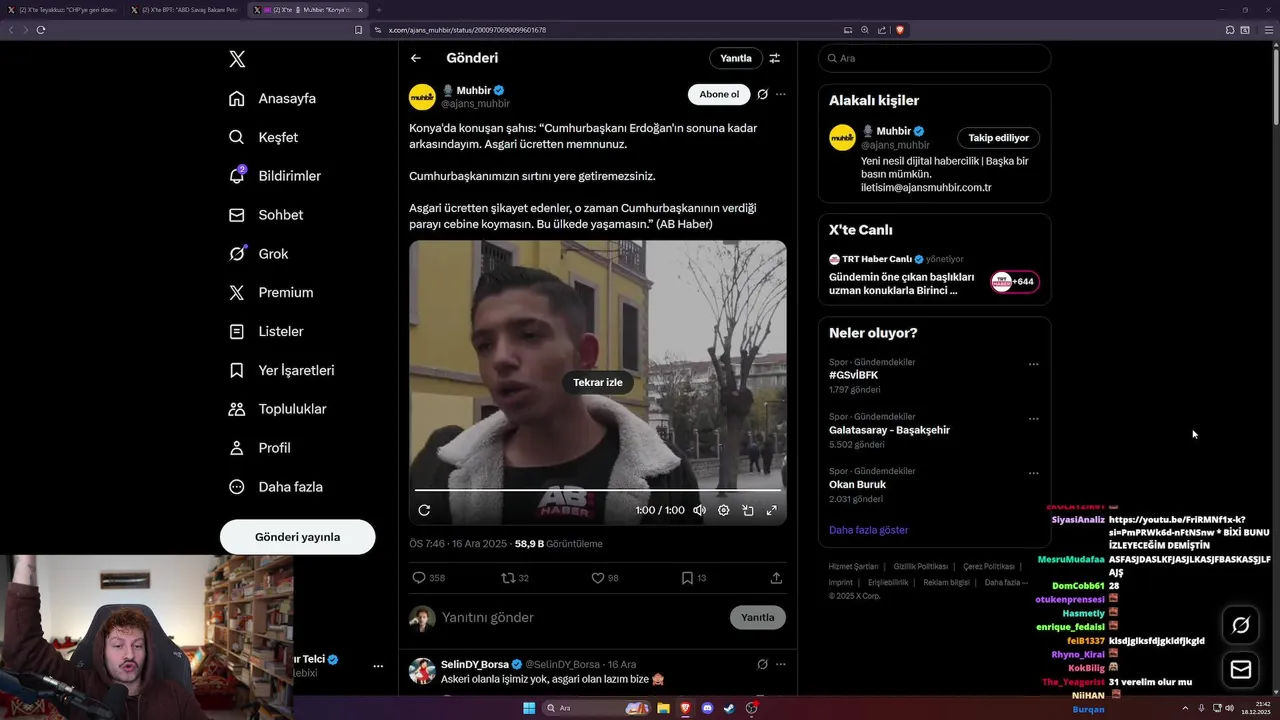Open Topluluklar communities

[278, 409]
